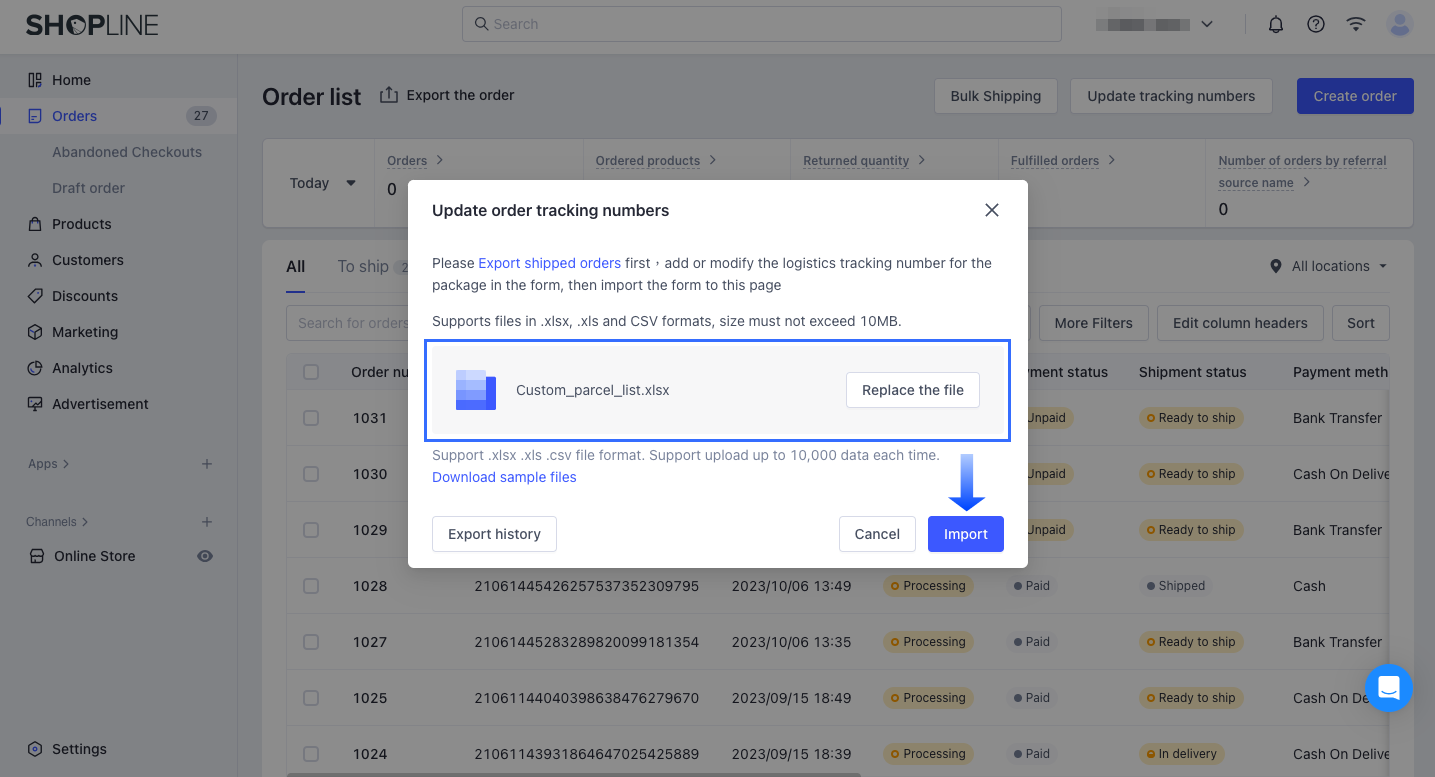Tick the select-all orders header checkbox
Viewport: 1435px width, 777px height.
[x=311, y=372]
